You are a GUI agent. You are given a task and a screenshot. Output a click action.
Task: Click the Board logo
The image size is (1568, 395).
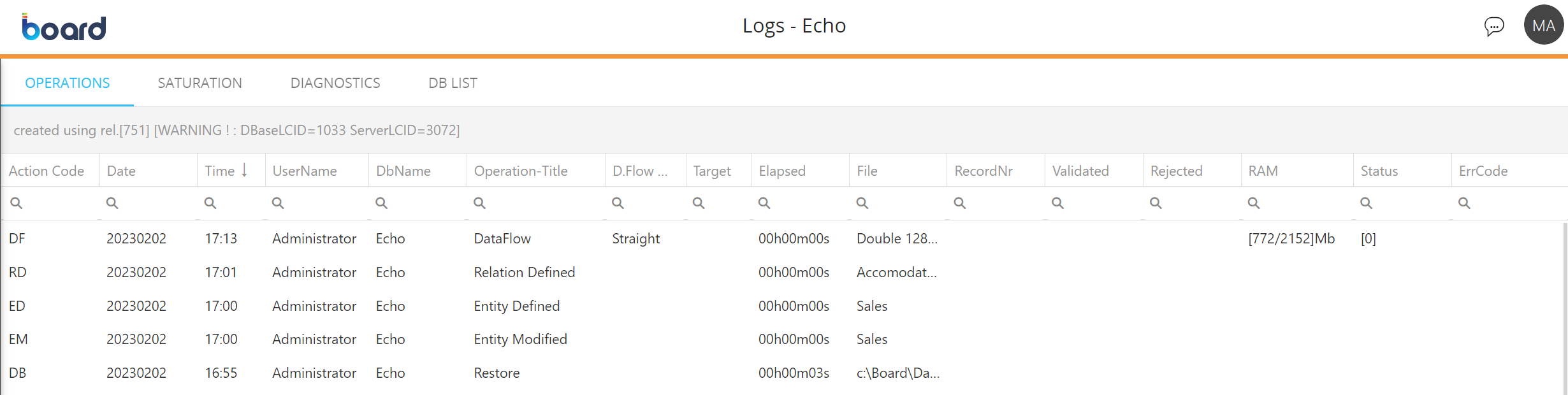pos(64,27)
